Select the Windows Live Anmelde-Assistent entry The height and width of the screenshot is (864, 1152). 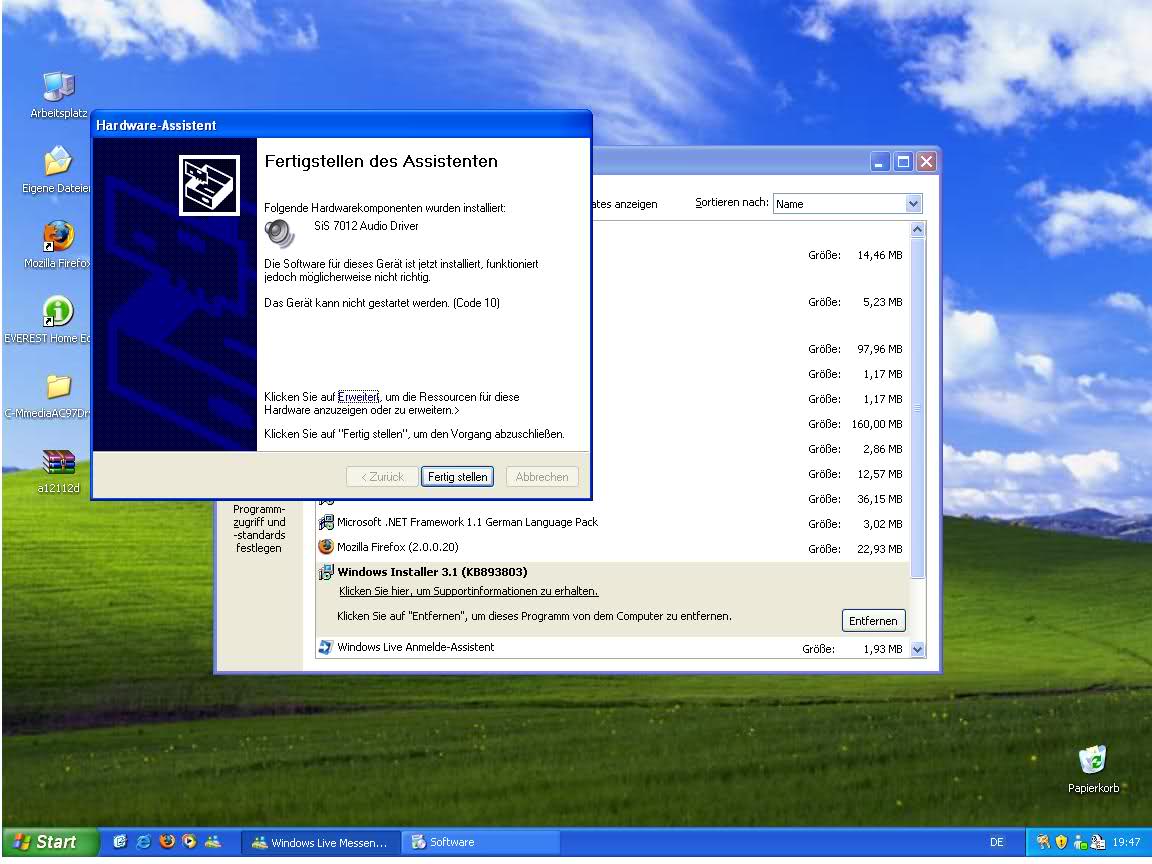(x=415, y=647)
